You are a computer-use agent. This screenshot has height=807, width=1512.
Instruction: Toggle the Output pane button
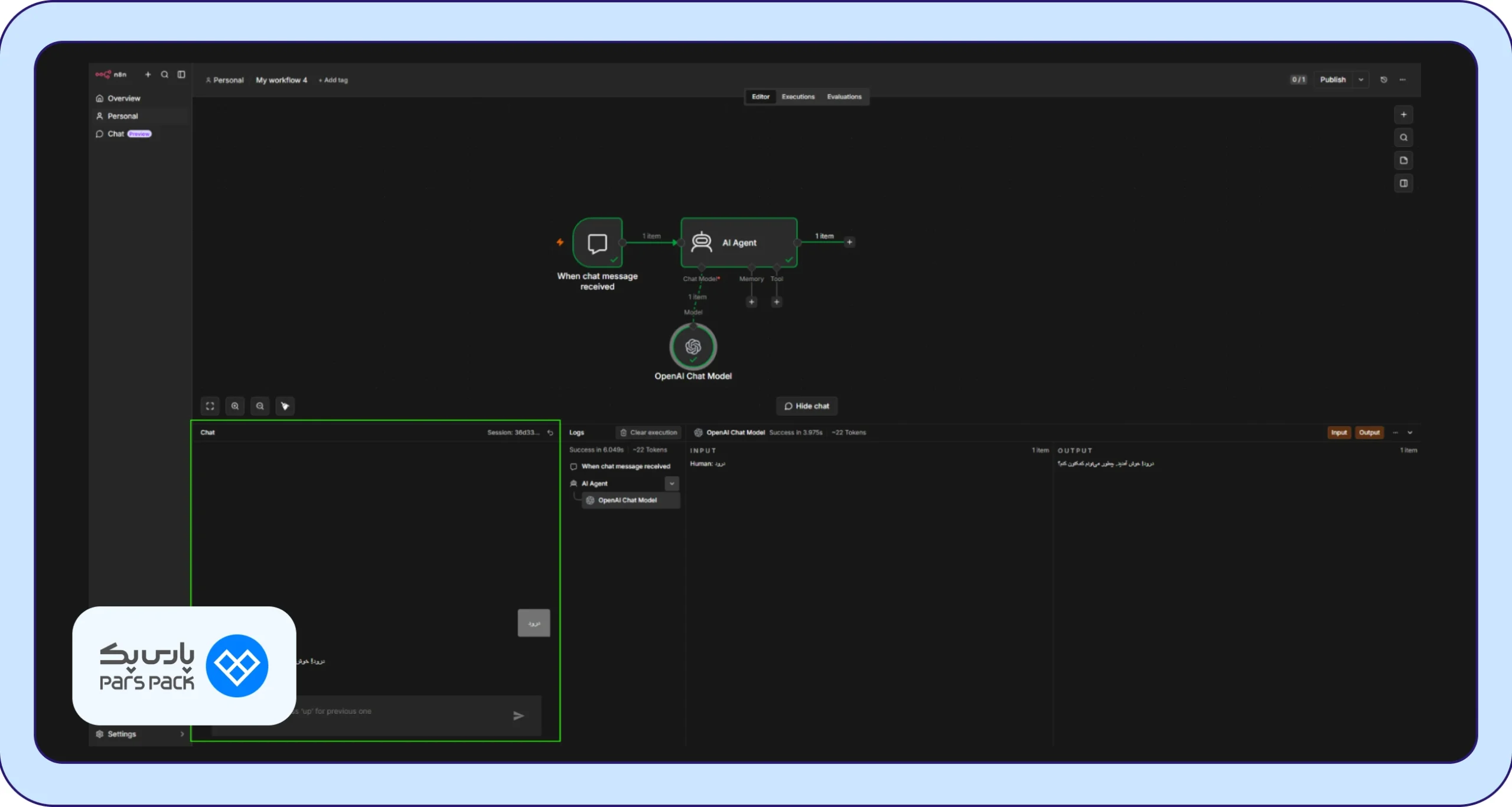pyautogui.click(x=1369, y=433)
